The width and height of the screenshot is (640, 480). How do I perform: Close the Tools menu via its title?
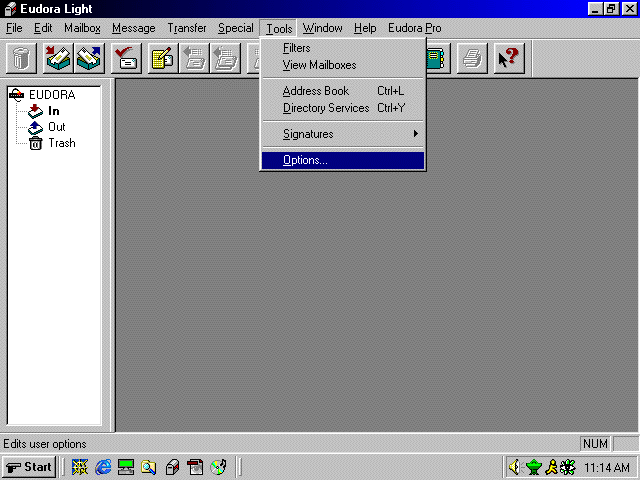click(x=279, y=28)
